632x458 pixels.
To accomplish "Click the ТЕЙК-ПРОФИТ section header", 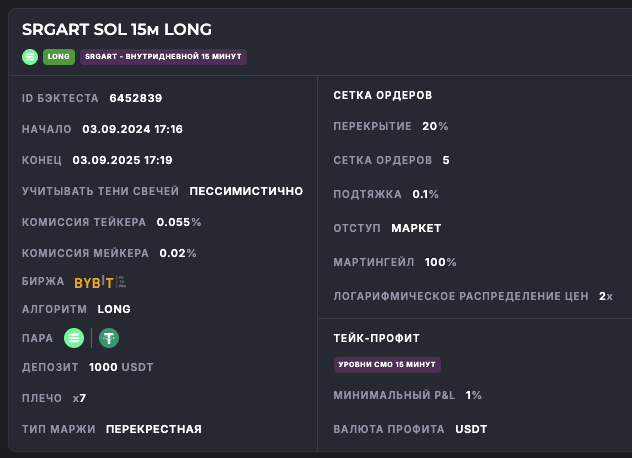I will (x=376, y=338).
